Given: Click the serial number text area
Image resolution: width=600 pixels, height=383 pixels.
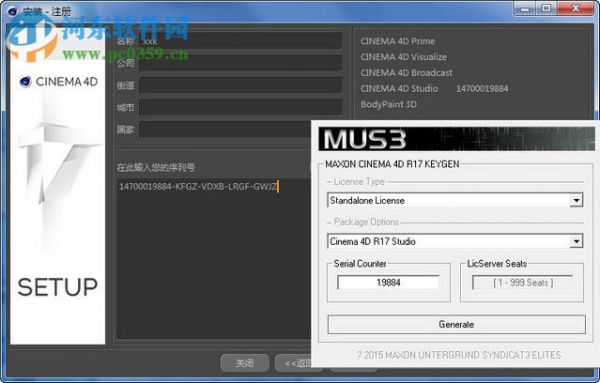Looking at the screenshot, I should 214,259.
